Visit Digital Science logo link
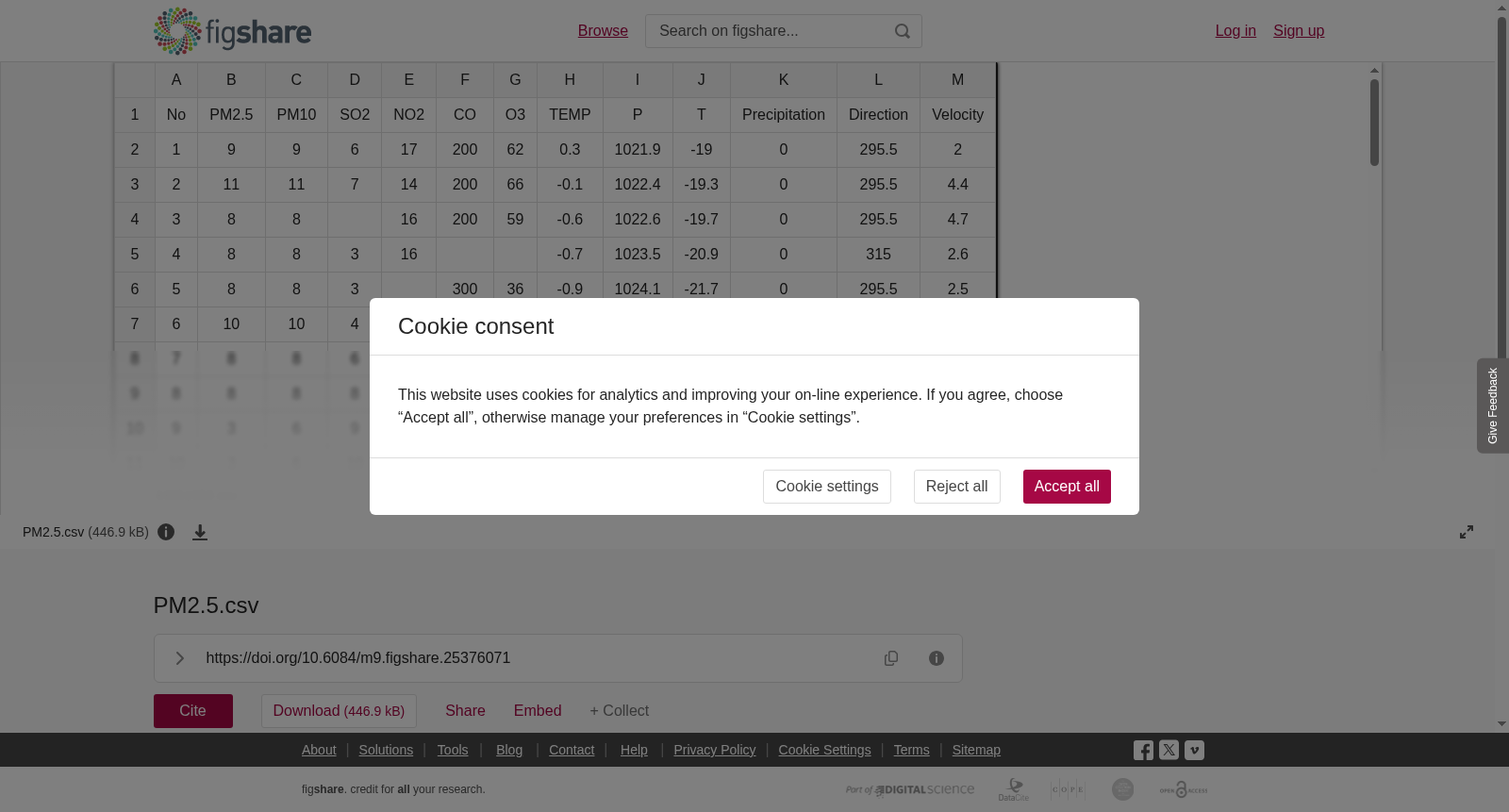The height and width of the screenshot is (812, 1509). click(x=910, y=790)
